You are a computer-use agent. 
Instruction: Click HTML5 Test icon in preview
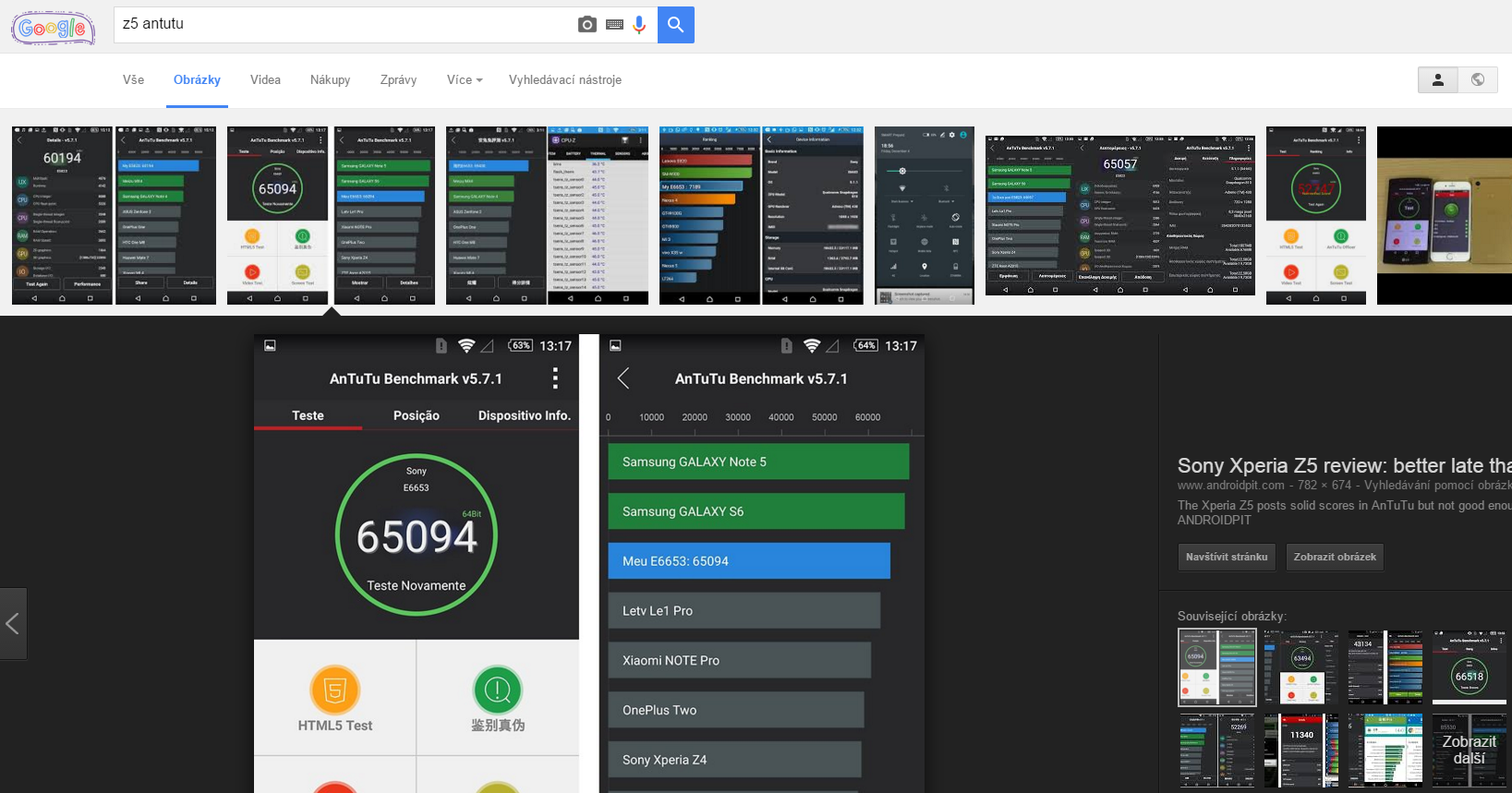pyautogui.click(x=335, y=690)
